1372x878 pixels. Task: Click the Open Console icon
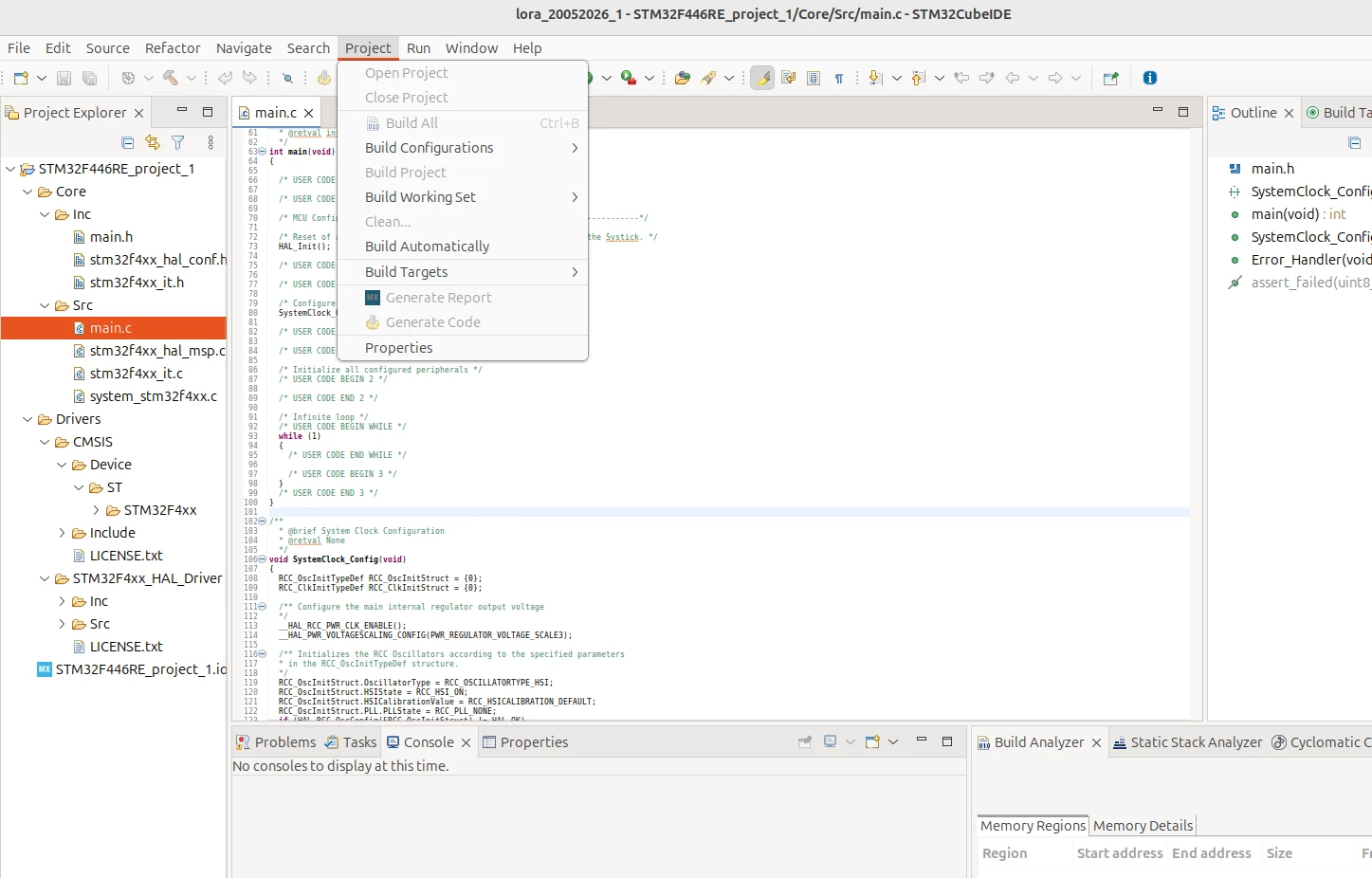pos(872,741)
